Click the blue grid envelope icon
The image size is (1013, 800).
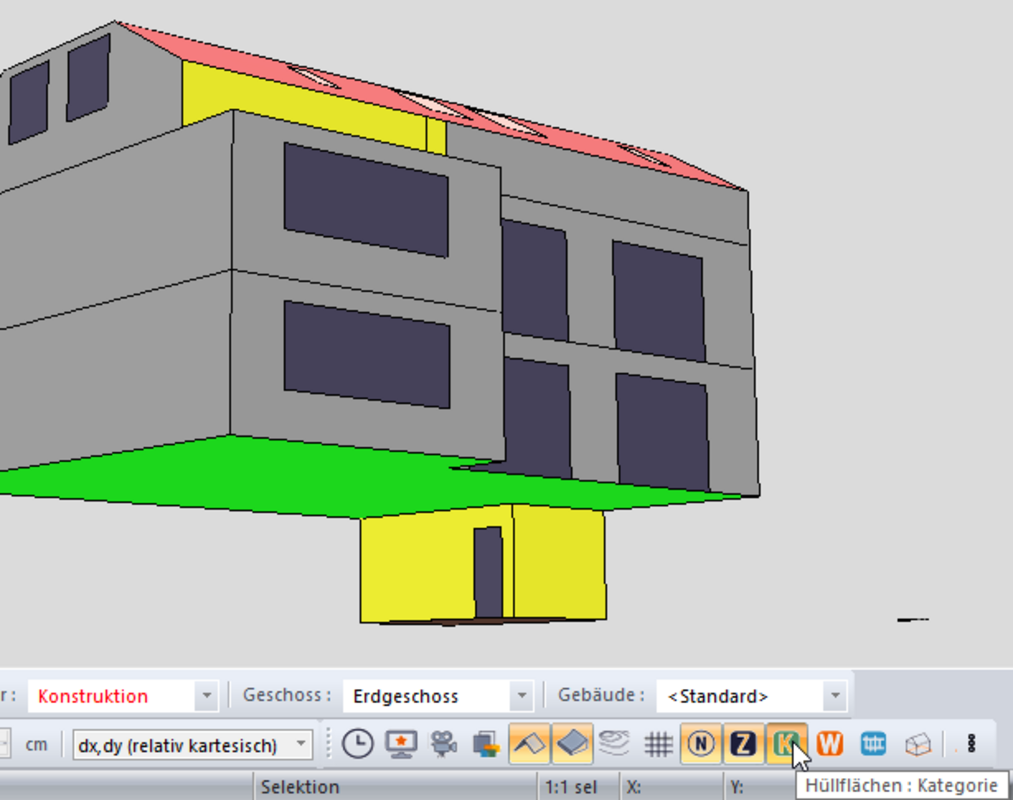coord(873,744)
